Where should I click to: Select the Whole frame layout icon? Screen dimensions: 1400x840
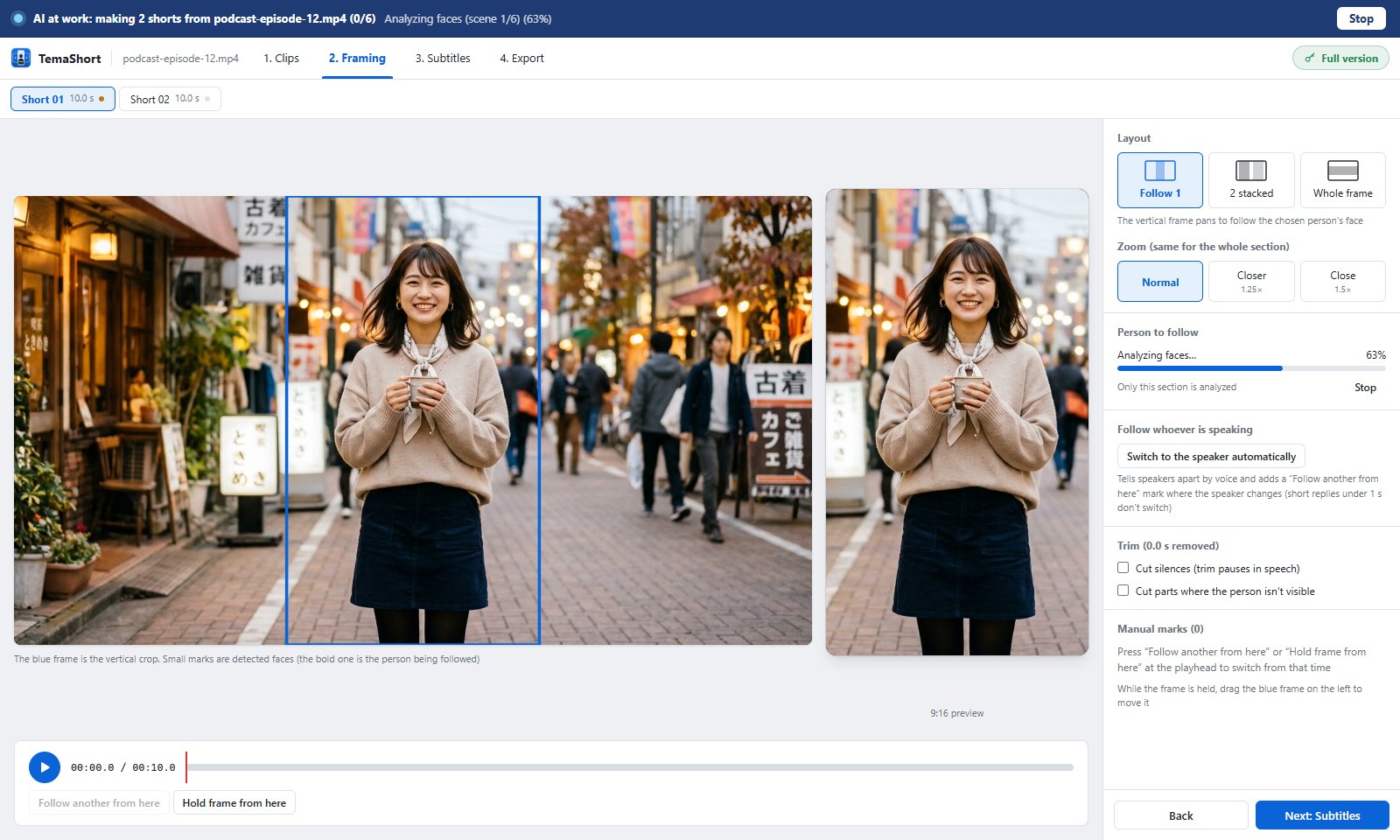tap(1343, 170)
